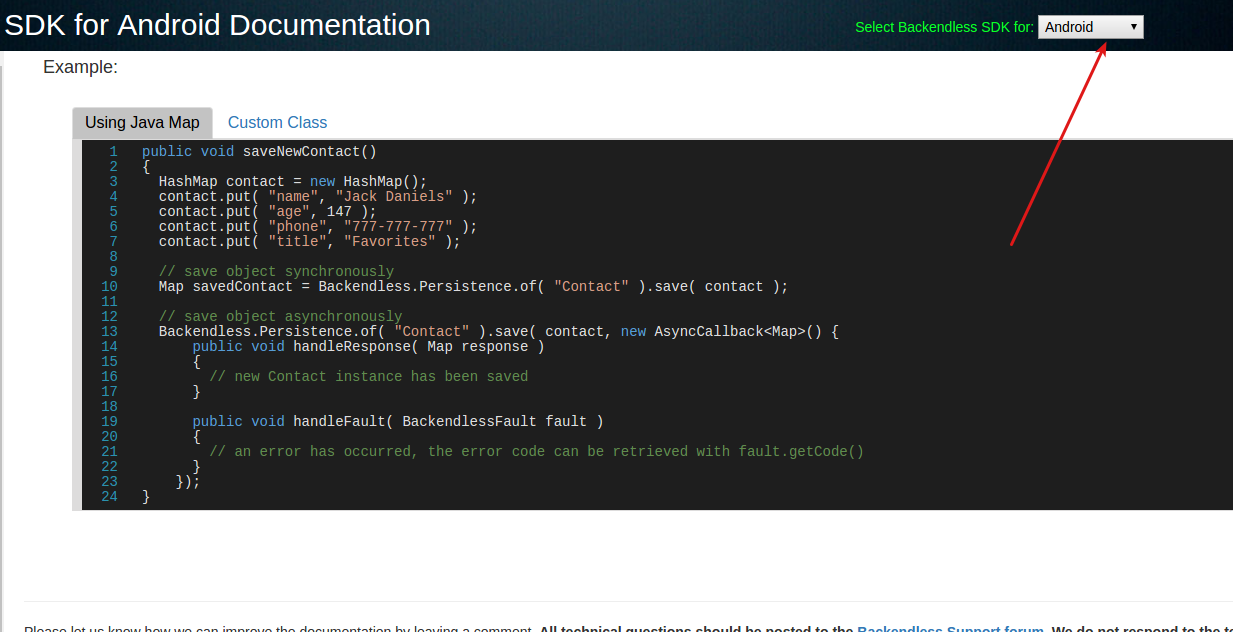Click the contact.put phone '777-777-777' line
Viewport: 1233px width, 632px height.
(318, 226)
